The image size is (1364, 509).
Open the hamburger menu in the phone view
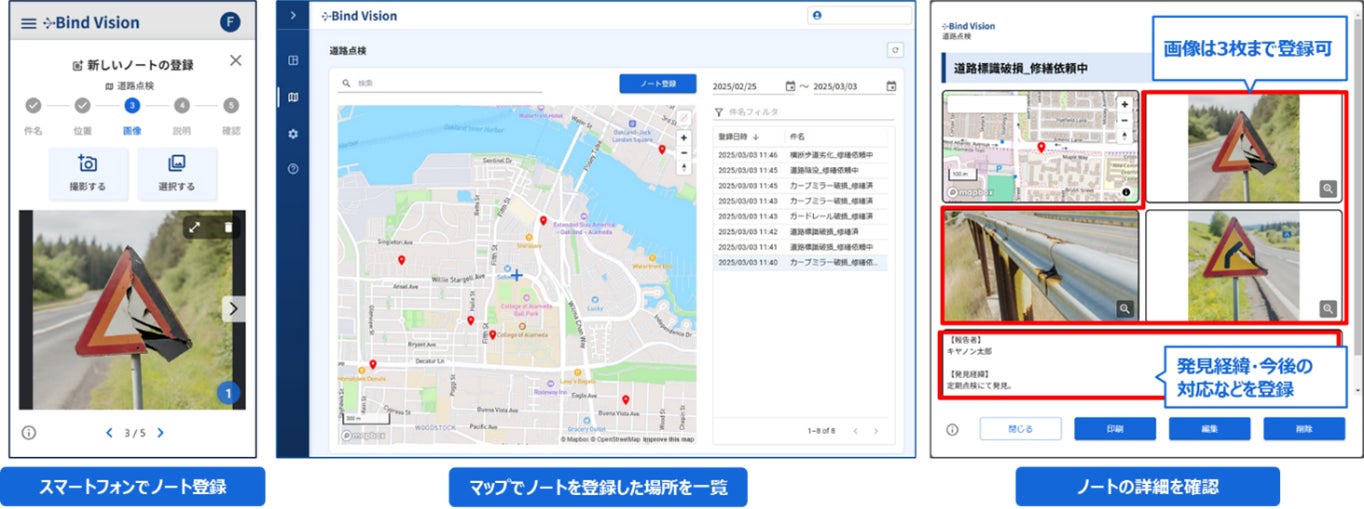27,23
